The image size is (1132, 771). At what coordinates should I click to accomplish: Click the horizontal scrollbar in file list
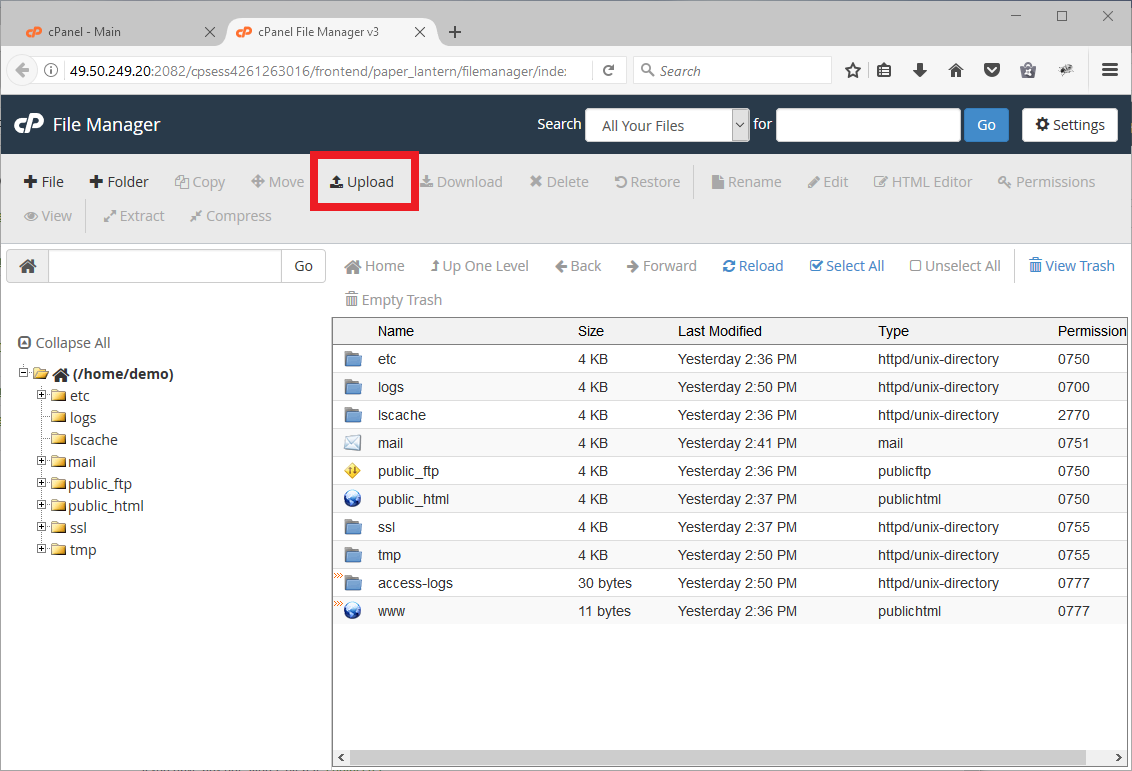click(700, 759)
